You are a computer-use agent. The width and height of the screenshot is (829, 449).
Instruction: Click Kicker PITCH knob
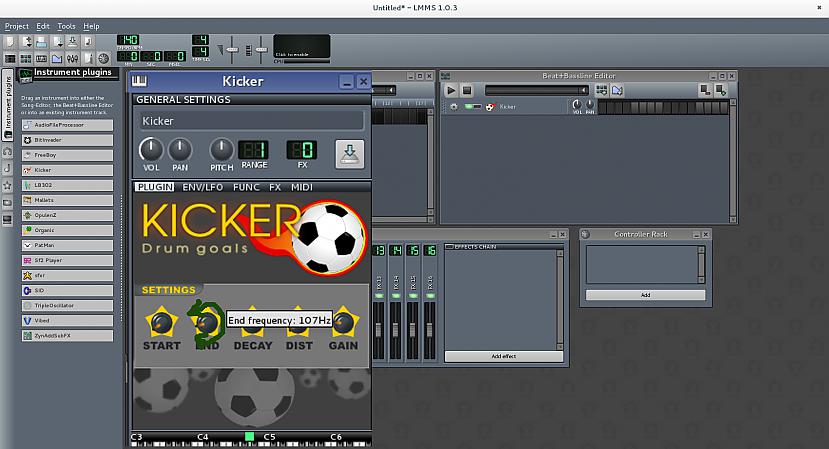coord(221,150)
